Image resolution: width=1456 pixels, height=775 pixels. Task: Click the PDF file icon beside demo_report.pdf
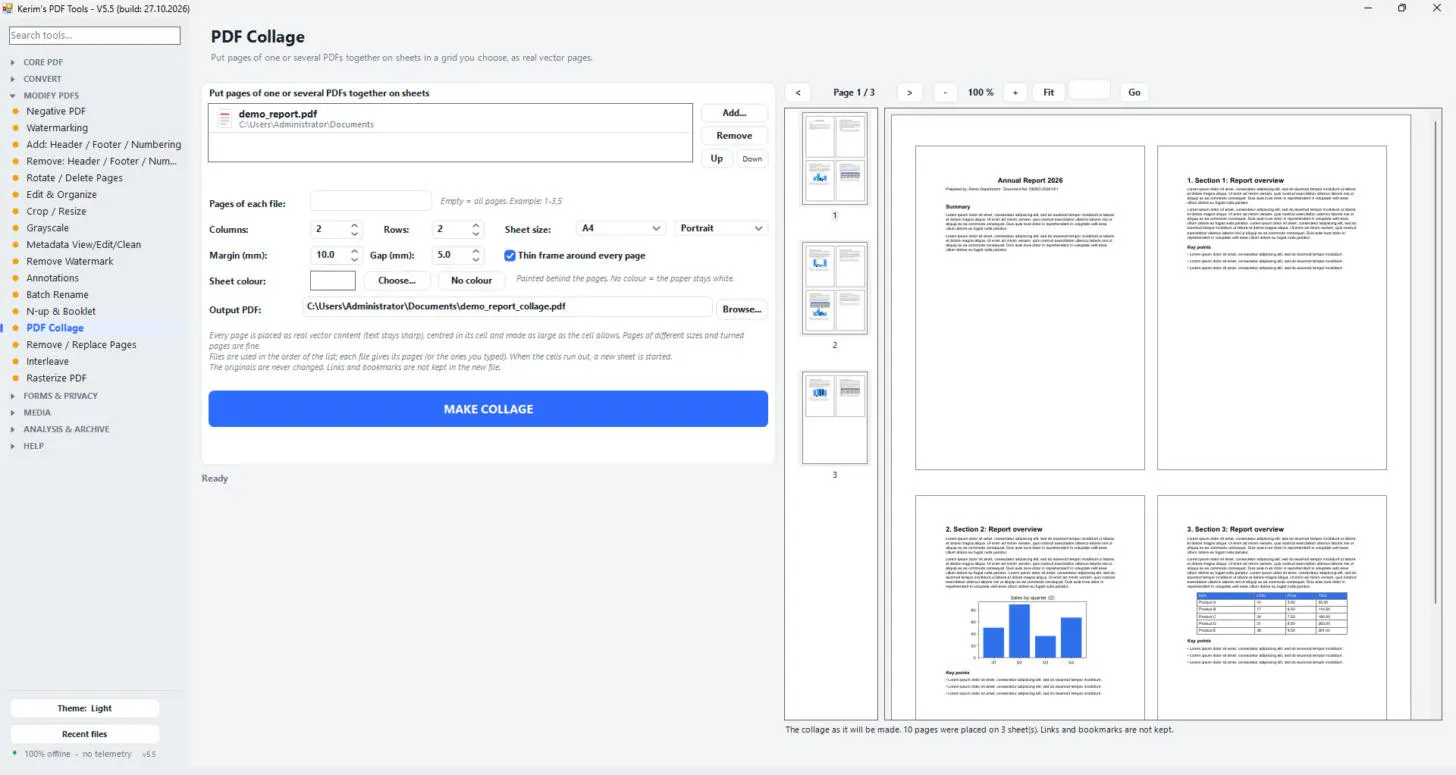[x=224, y=118]
